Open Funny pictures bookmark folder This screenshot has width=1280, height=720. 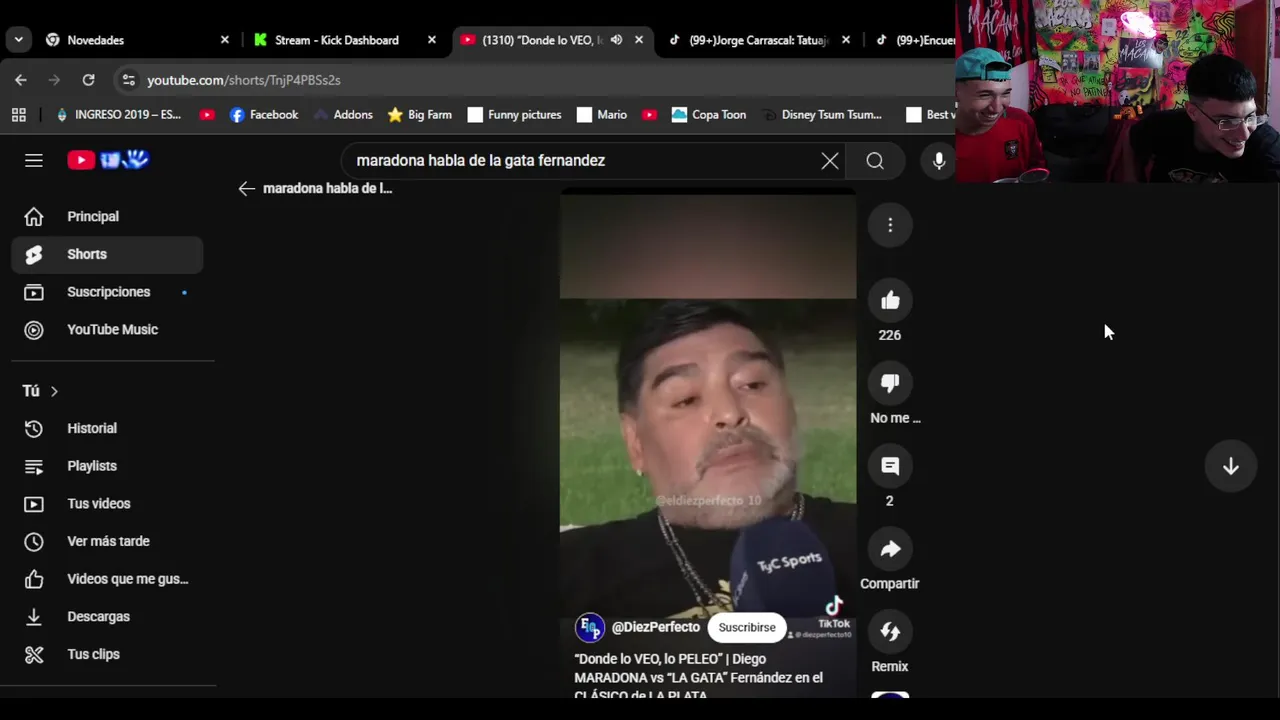coord(514,115)
